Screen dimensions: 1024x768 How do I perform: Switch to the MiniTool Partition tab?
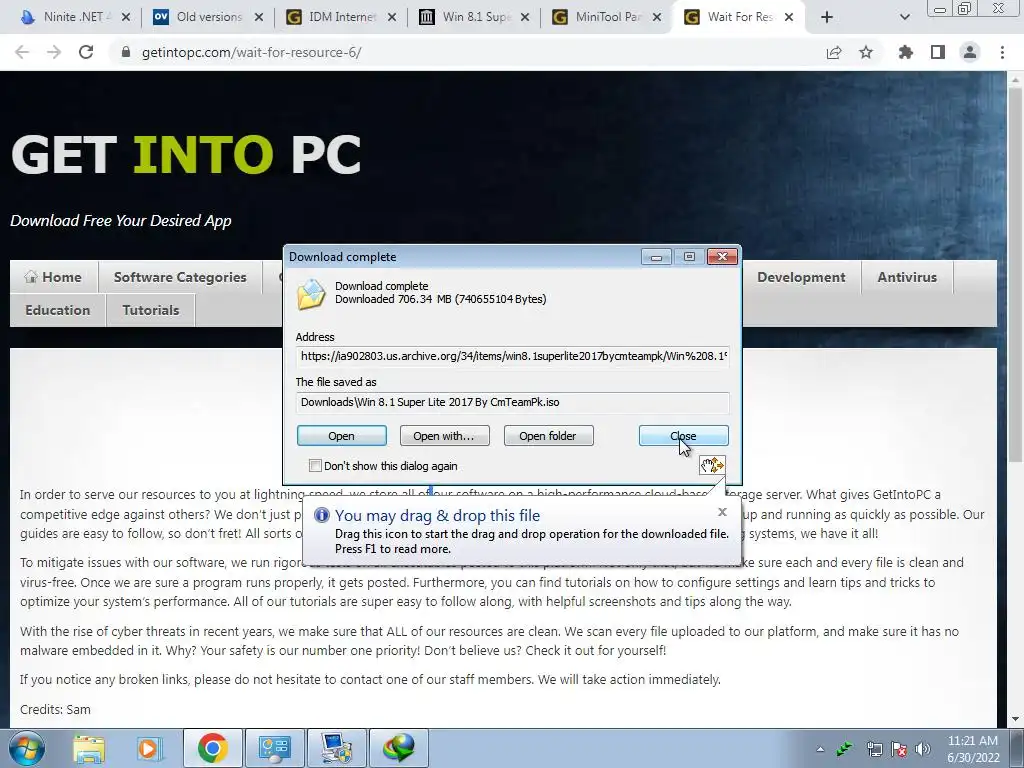pyautogui.click(x=607, y=17)
